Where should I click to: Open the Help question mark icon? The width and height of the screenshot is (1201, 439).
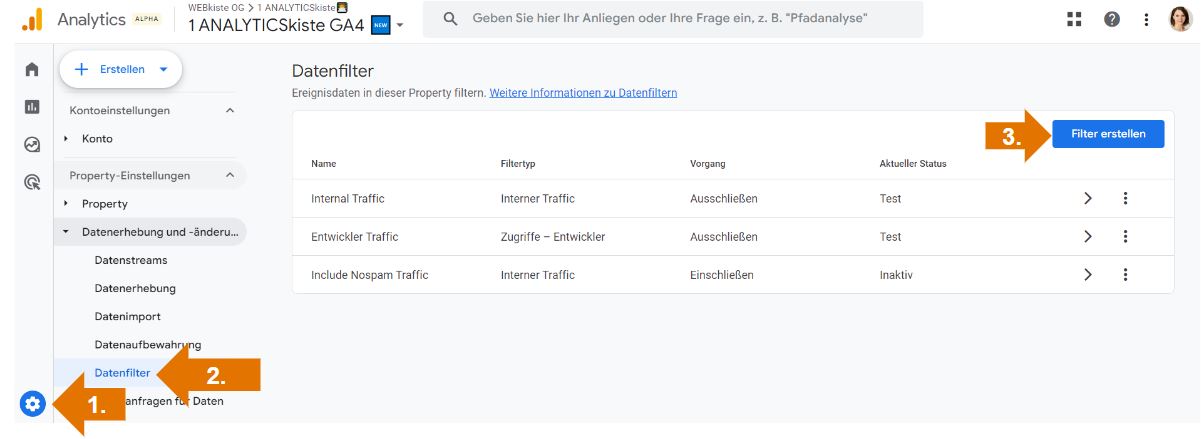click(x=1112, y=20)
